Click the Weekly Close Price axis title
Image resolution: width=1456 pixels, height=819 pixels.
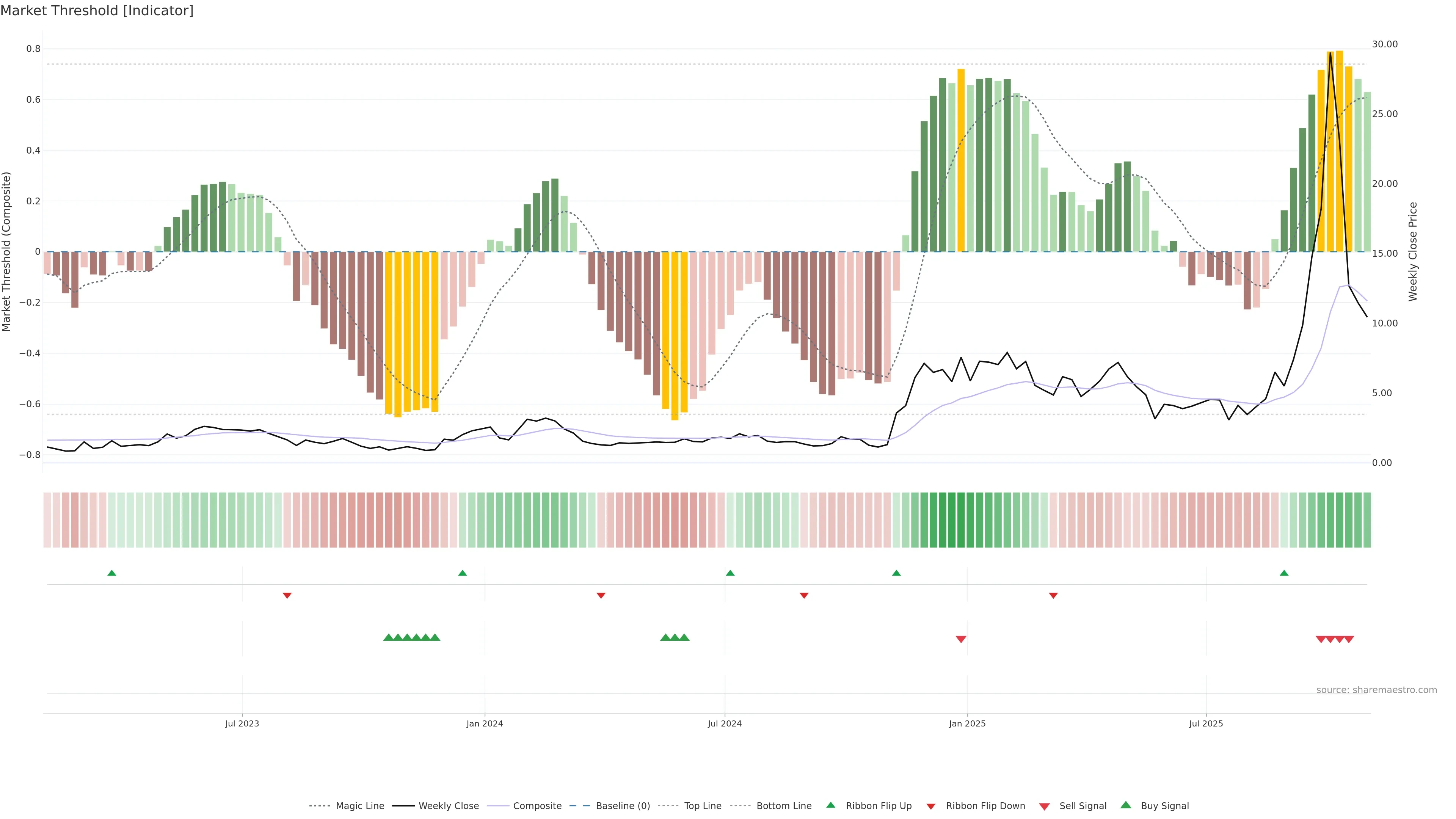pyautogui.click(x=1412, y=251)
